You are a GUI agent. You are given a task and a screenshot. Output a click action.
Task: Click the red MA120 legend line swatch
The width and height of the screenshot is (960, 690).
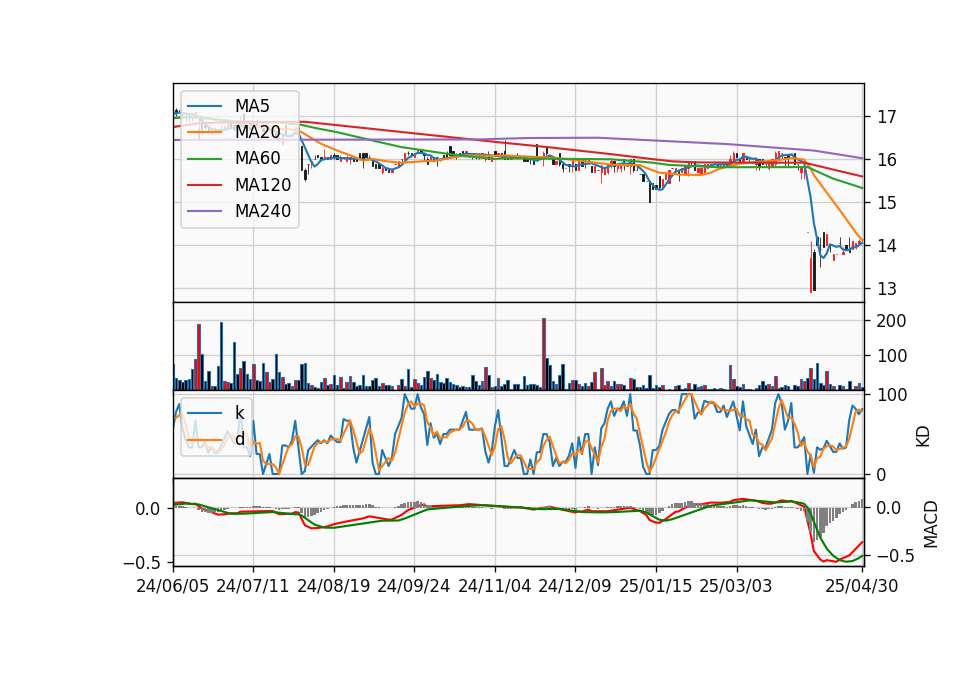click(x=204, y=185)
